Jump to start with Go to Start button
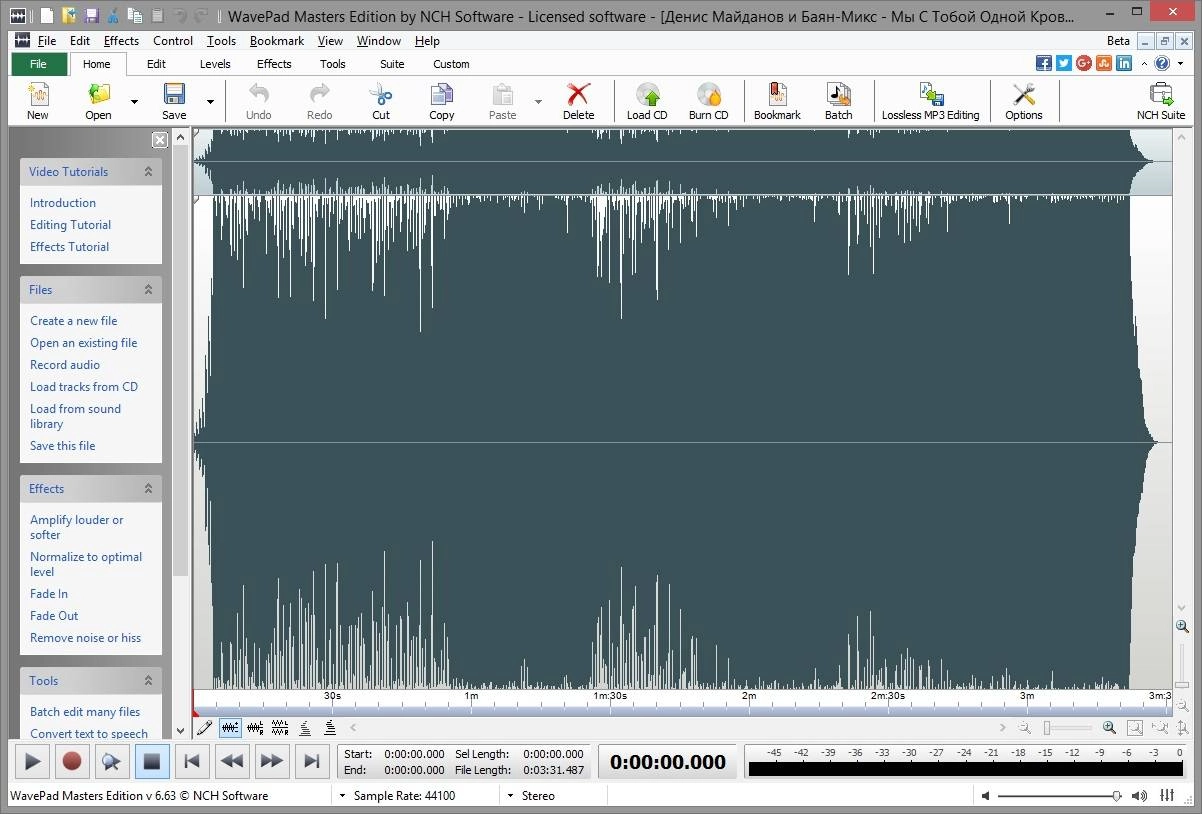Screen dimensions: 1202x814 click(192, 761)
